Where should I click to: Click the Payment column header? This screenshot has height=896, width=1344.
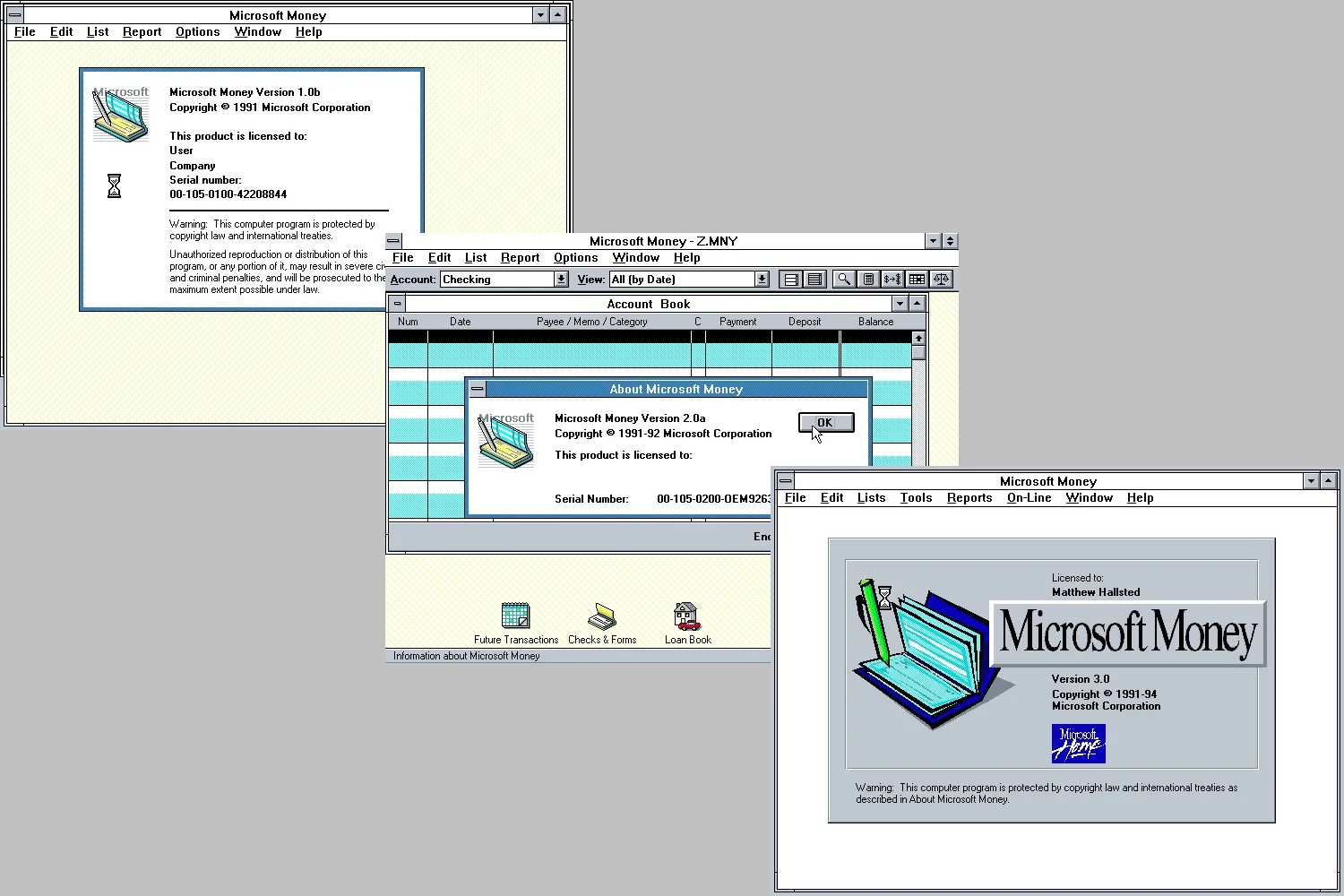pyautogui.click(x=738, y=322)
